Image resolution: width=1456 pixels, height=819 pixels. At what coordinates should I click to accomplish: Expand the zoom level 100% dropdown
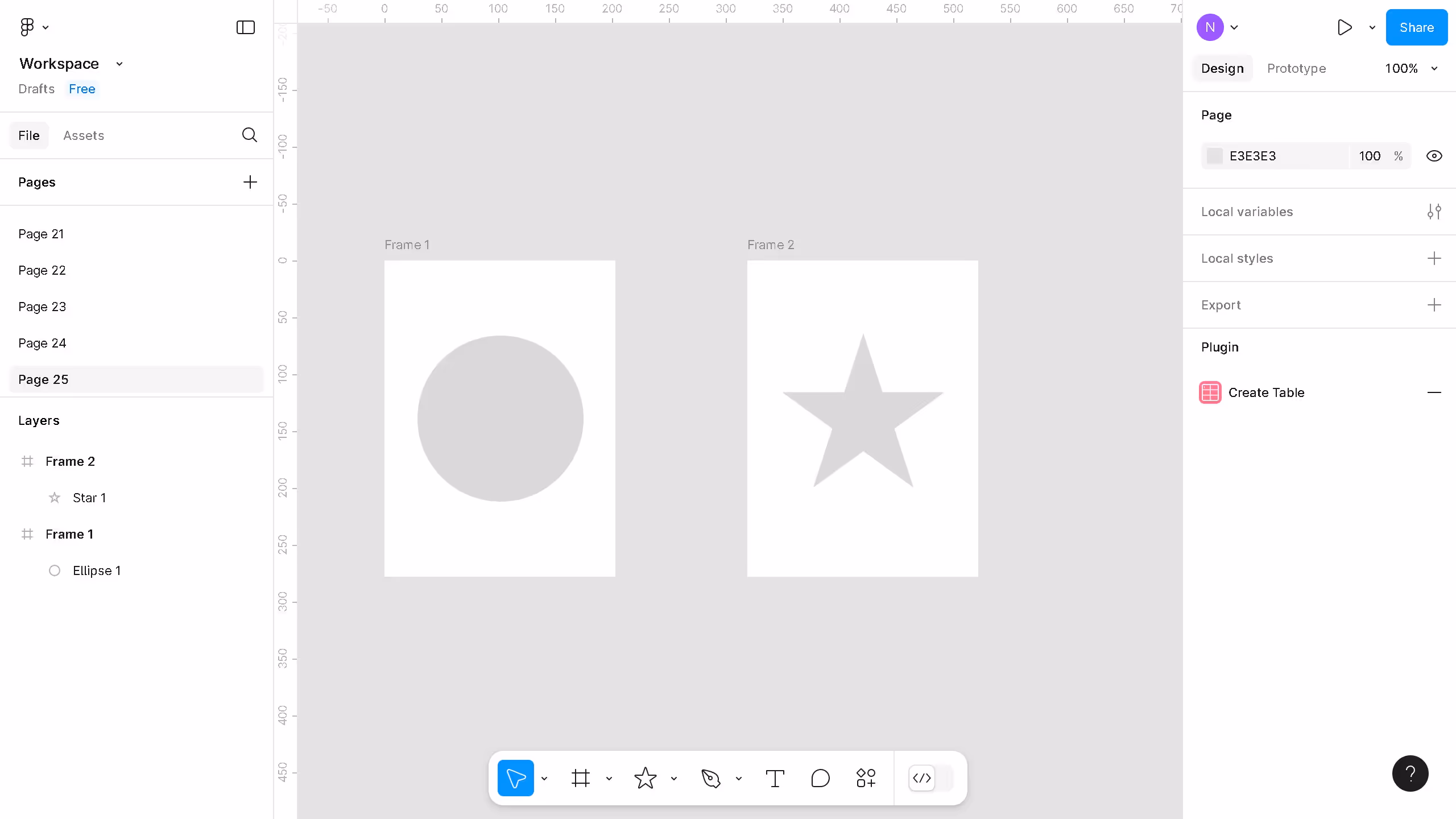pos(1410,68)
